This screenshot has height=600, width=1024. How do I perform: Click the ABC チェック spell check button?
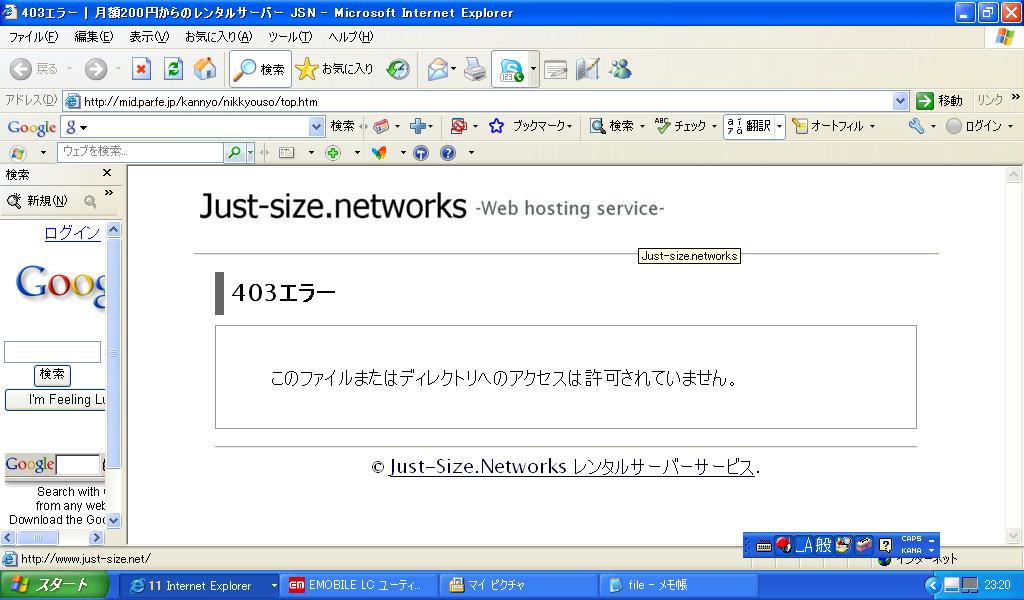click(680, 126)
